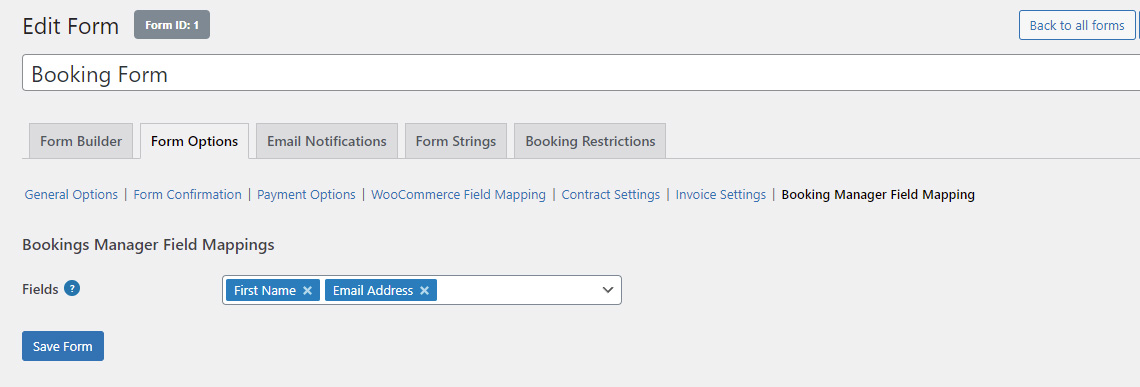Click Back to all forms button
This screenshot has height=387, width=1140.
tap(1077, 25)
